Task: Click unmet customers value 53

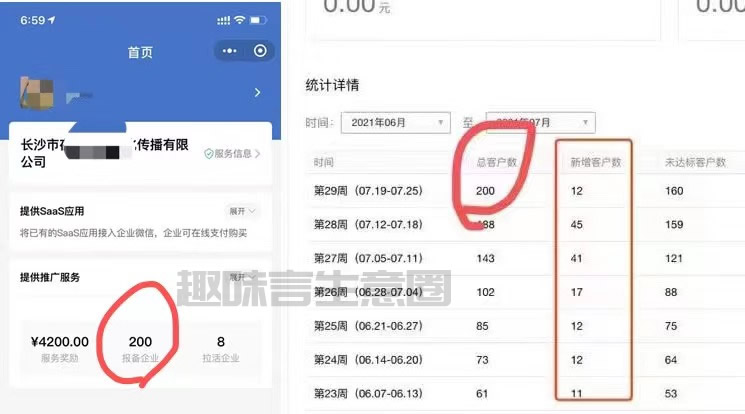Action: point(671,394)
